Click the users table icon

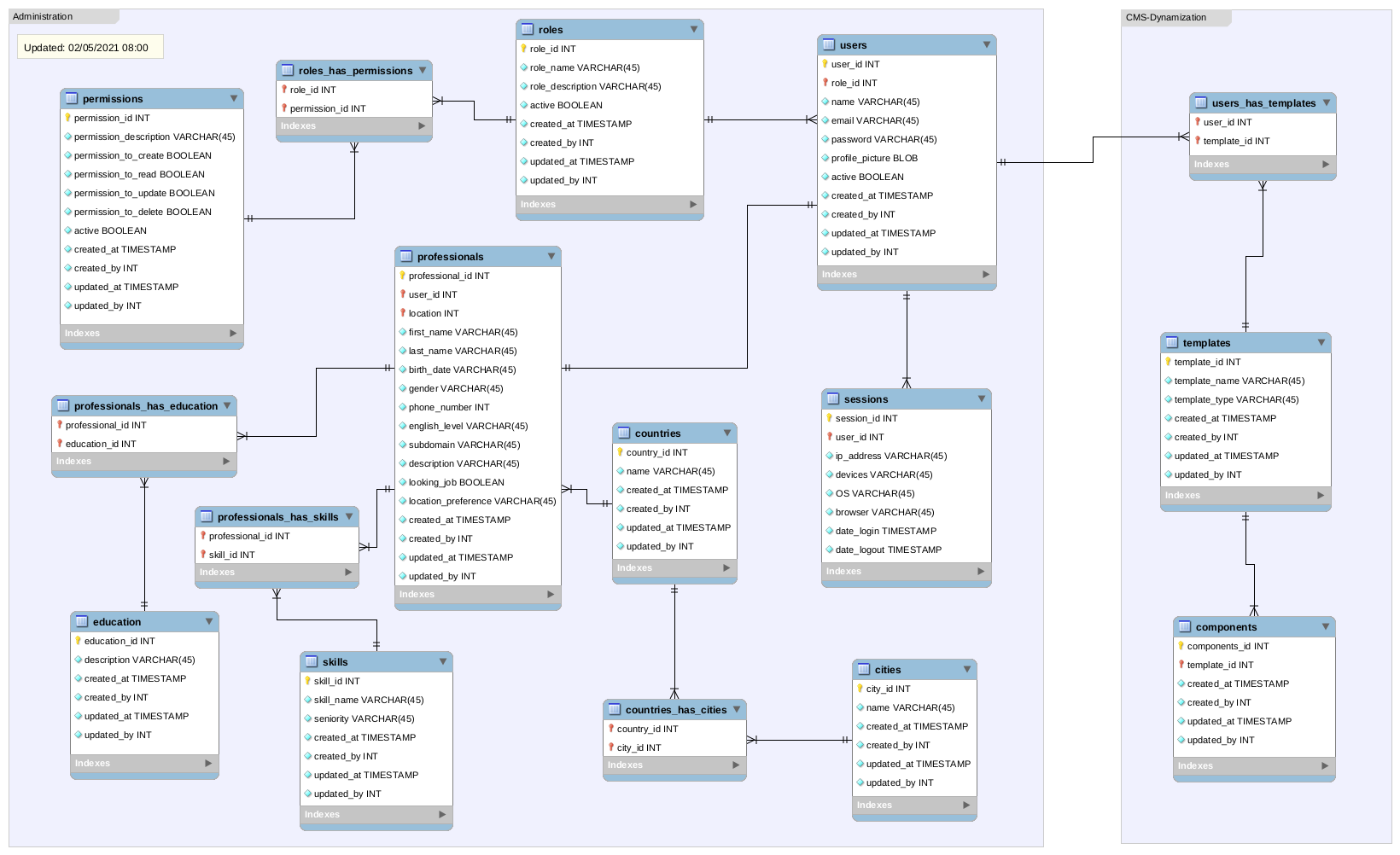click(829, 45)
